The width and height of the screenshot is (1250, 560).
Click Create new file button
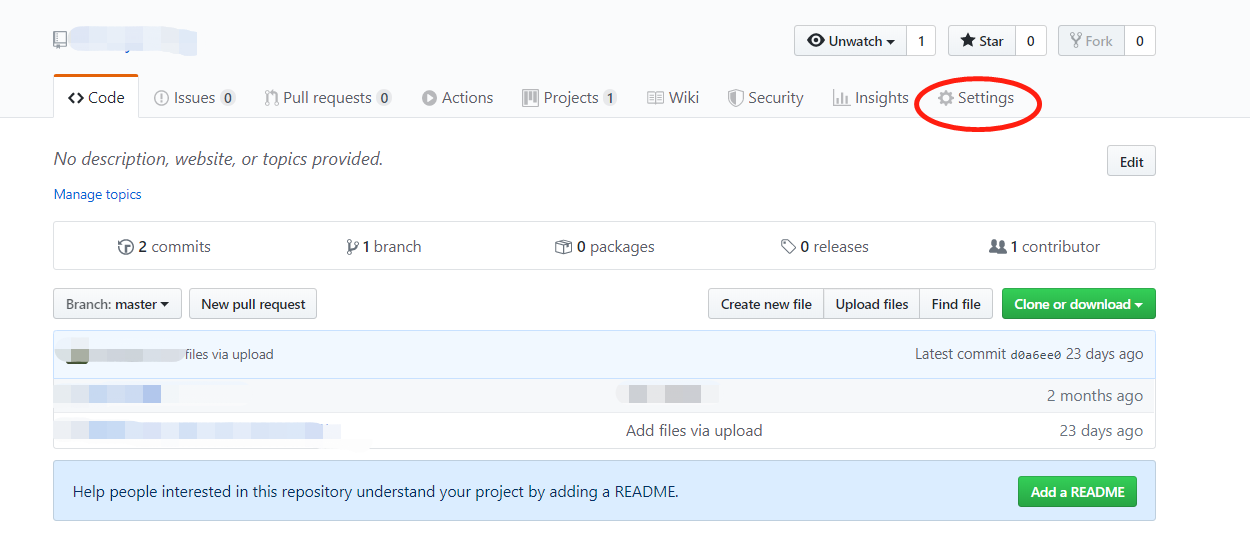point(766,304)
